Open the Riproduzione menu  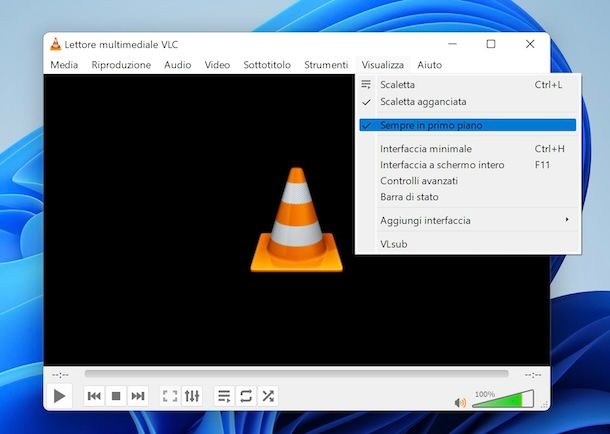coord(121,65)
